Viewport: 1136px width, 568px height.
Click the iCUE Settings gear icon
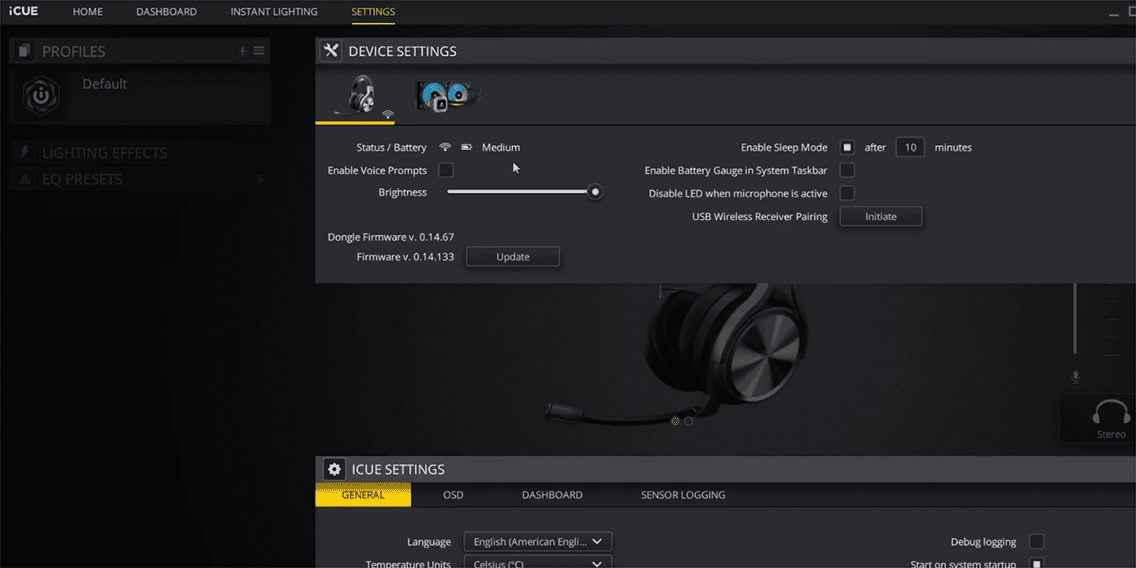[x=334, y=469]
